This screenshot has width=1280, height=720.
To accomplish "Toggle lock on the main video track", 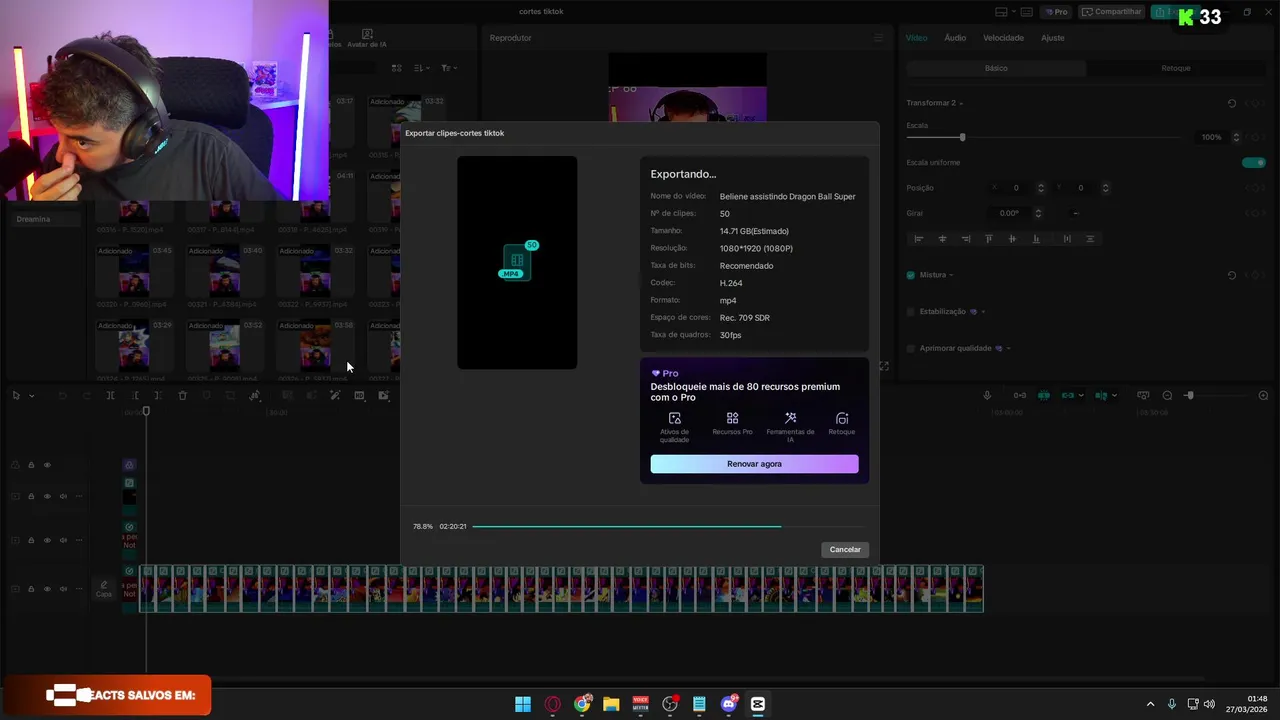I will click(31, 589).
